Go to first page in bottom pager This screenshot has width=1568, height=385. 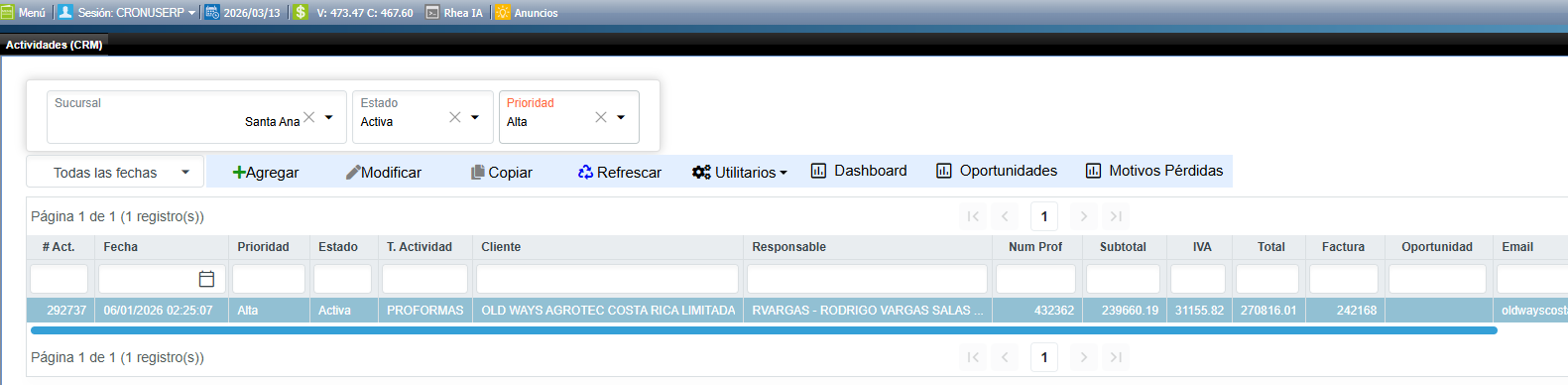coord(973,357)
